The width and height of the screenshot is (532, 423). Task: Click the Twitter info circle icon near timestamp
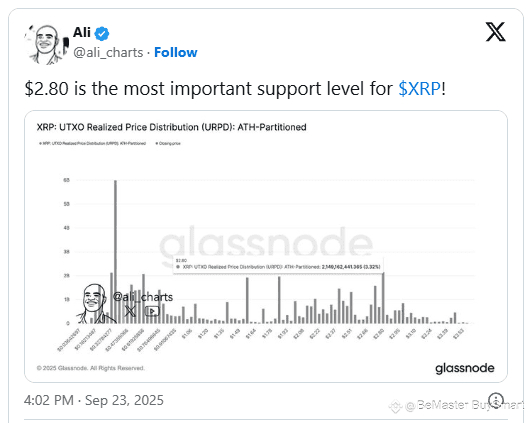coord(496,400)
